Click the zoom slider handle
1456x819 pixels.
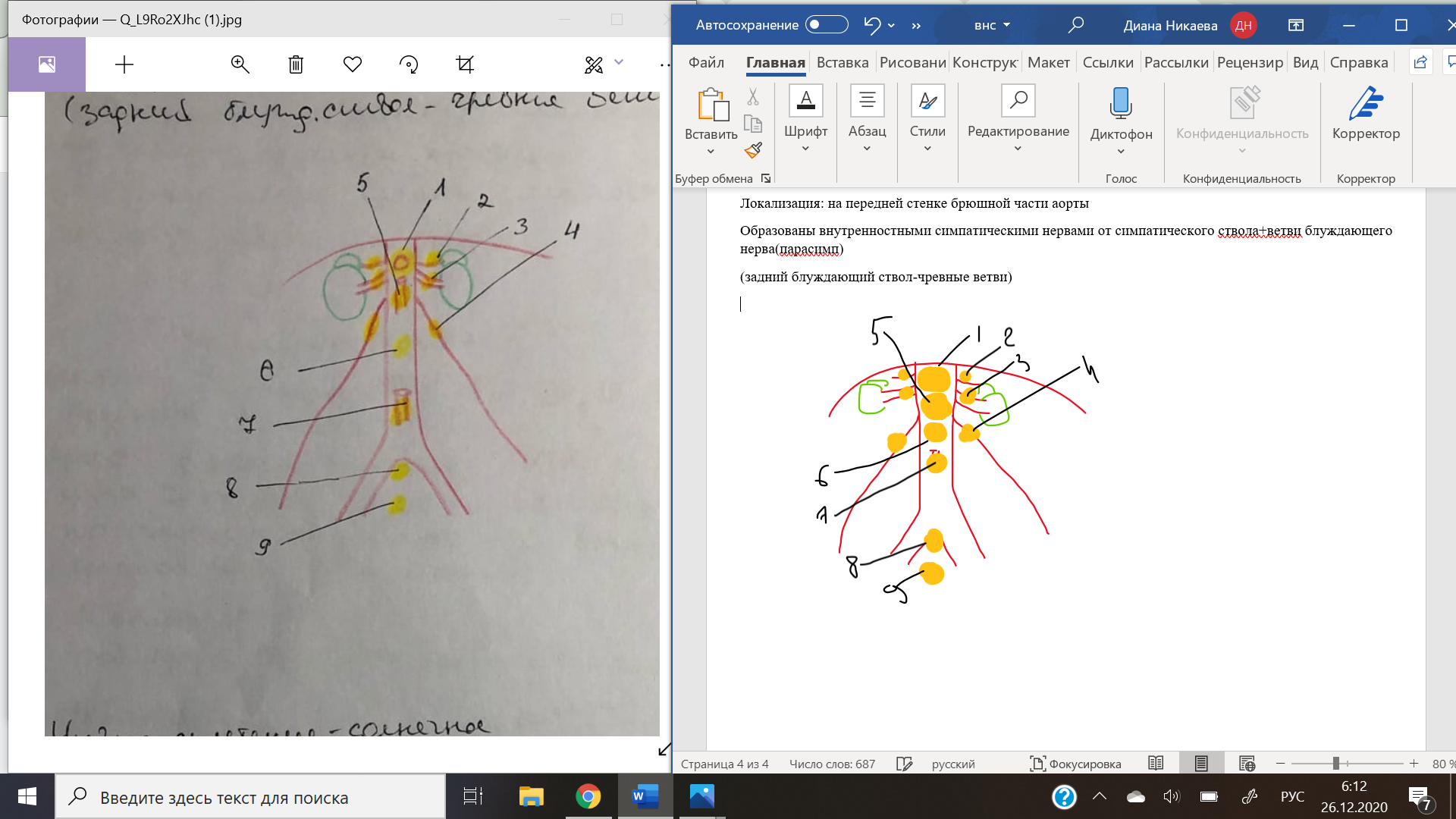point(1336,764)
